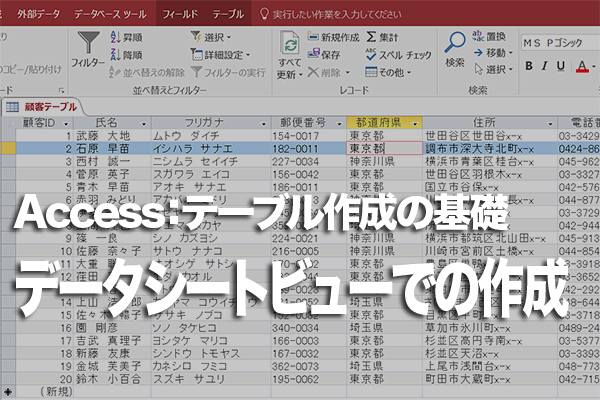Click cell 金城 芙美子
Viewport: 600px width, 400px height.
pyautogui.click(x=112, y=366)
